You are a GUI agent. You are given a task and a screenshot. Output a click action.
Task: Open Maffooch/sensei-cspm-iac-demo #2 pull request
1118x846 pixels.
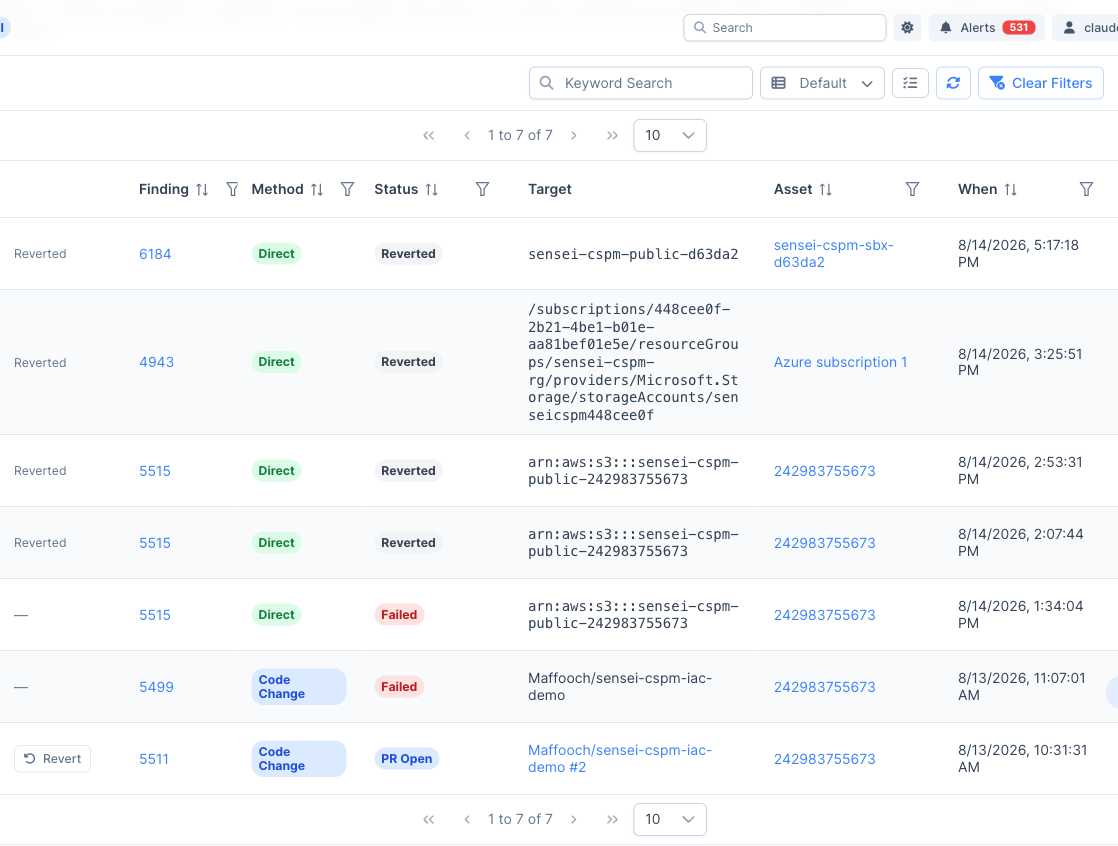620,758
